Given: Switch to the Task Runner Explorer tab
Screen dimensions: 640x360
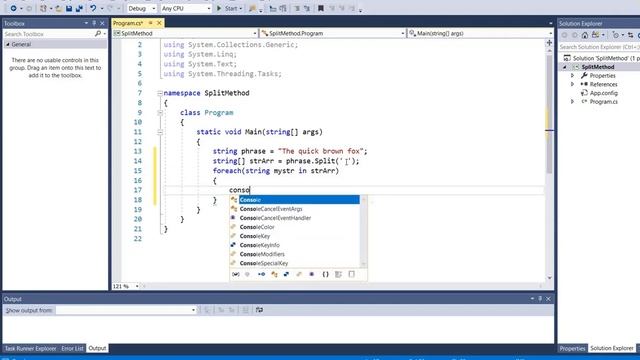Looking at the screenshot, I should [30, 349].
